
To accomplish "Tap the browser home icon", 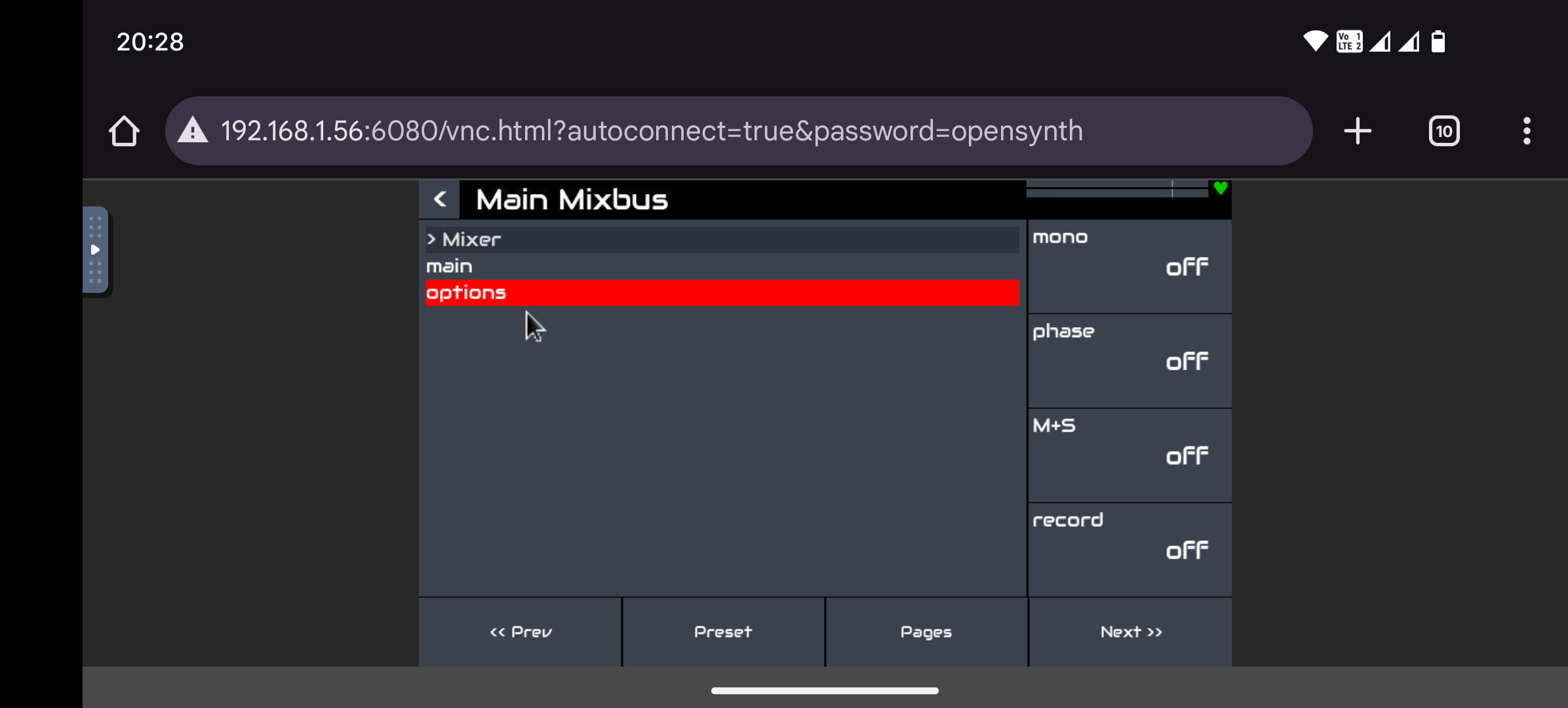I will point(124,131).
